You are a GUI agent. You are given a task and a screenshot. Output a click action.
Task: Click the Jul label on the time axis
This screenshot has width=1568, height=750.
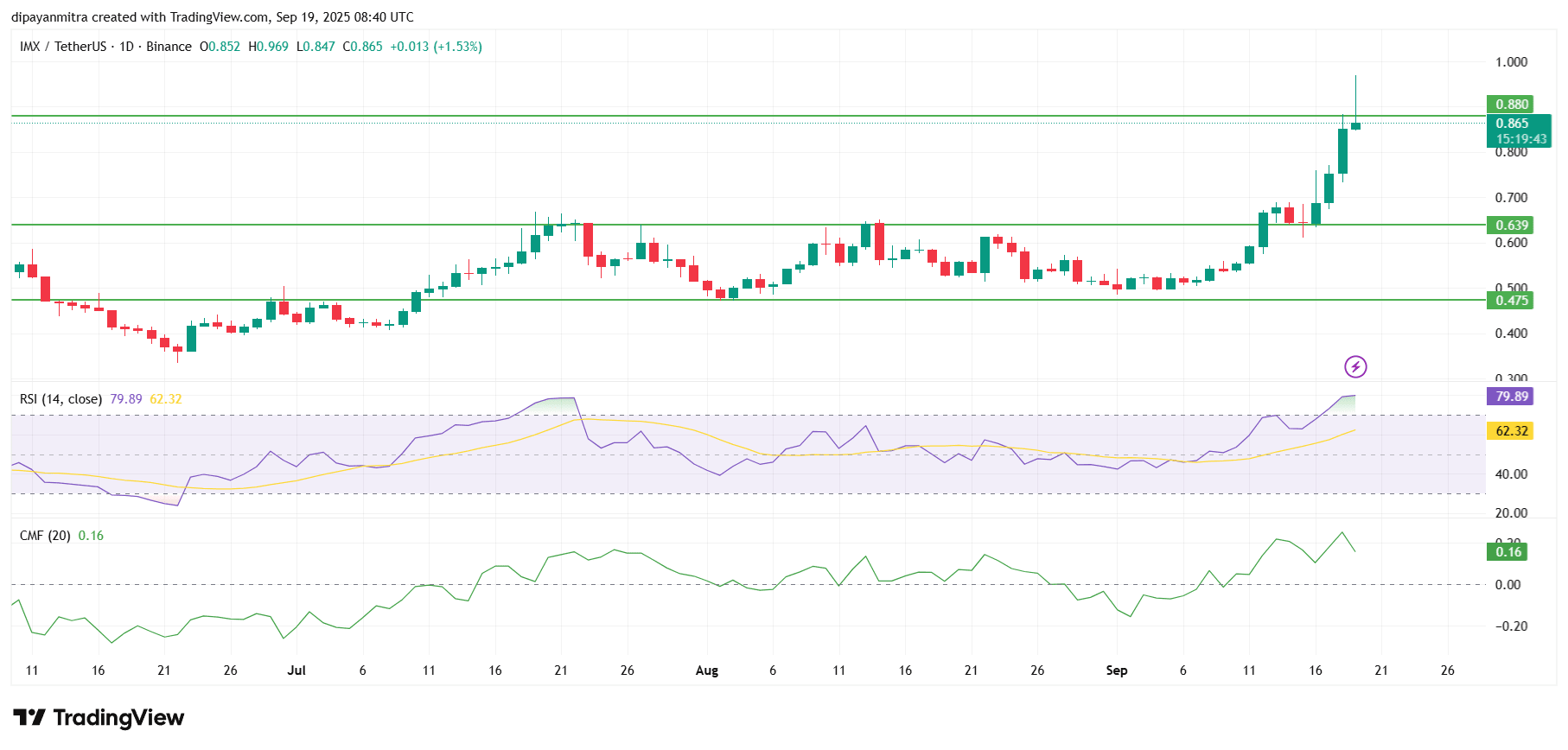coord(296,671)
